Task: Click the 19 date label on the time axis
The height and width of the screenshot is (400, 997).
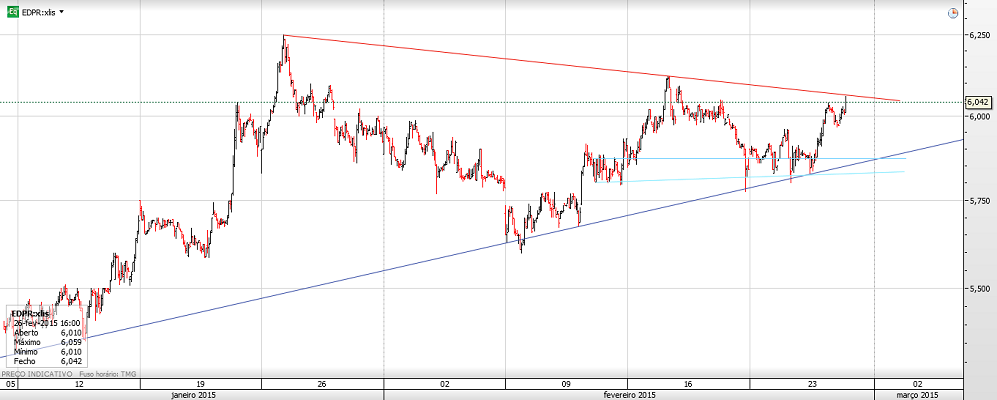Action: tap(200, 385)
